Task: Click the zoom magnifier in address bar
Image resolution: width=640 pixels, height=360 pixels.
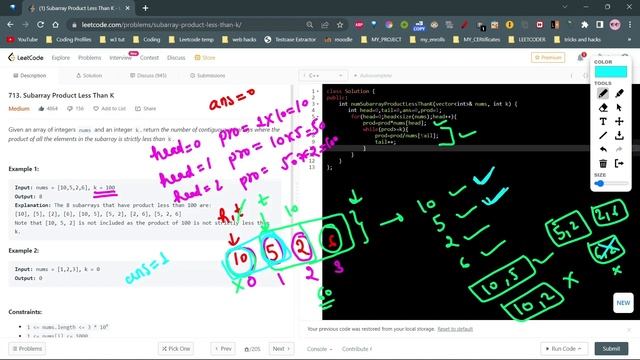Action: click(310, 25)
